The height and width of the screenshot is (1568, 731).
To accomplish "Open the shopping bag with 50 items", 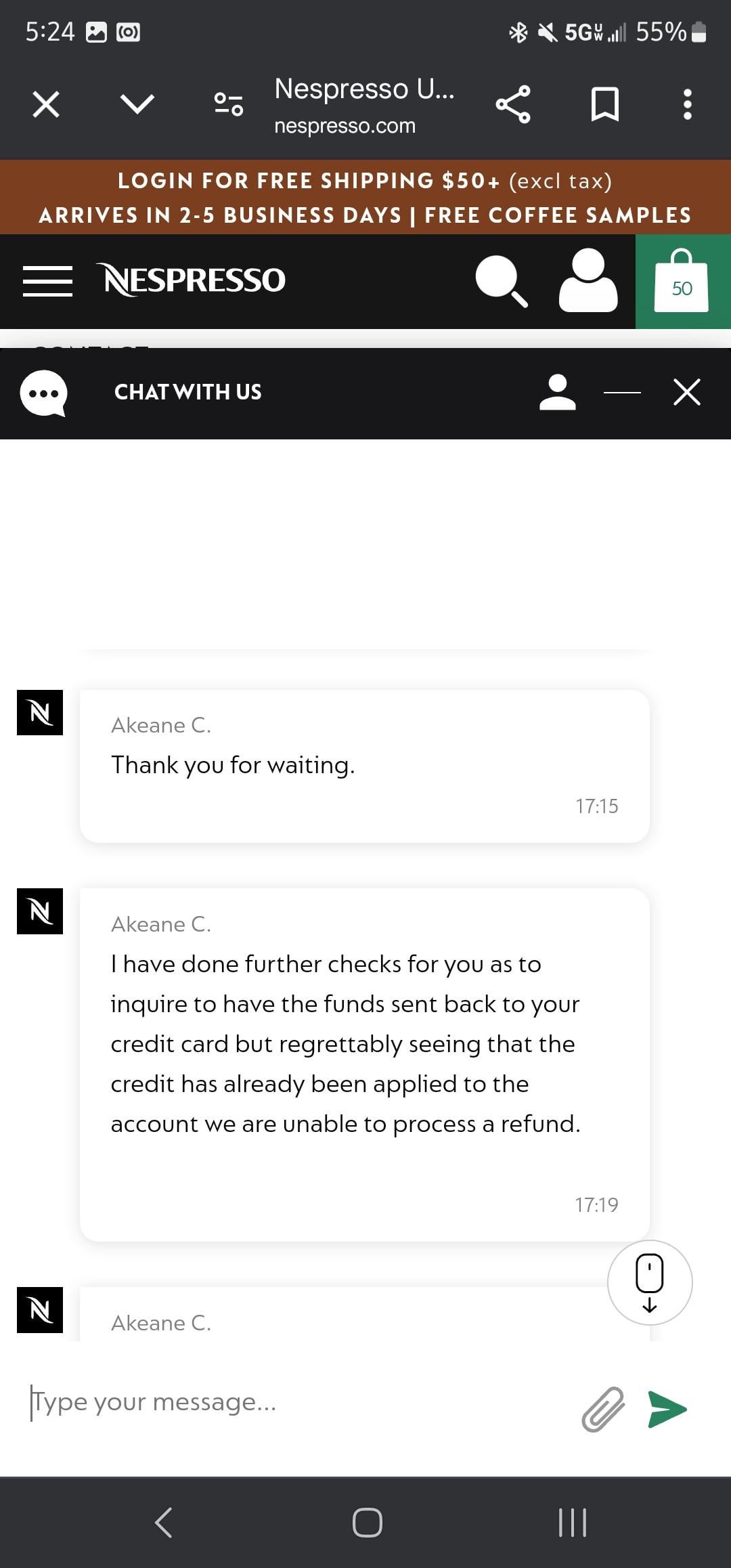I will tap(682, 282).
